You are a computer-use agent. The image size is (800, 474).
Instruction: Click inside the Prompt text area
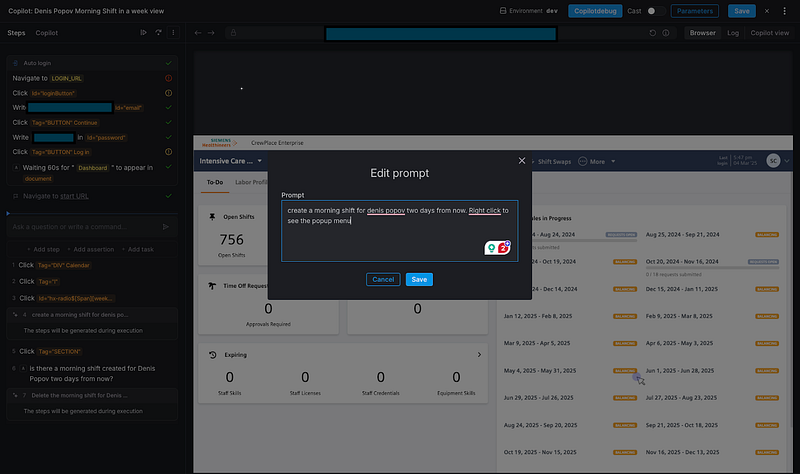click(399, 231)
